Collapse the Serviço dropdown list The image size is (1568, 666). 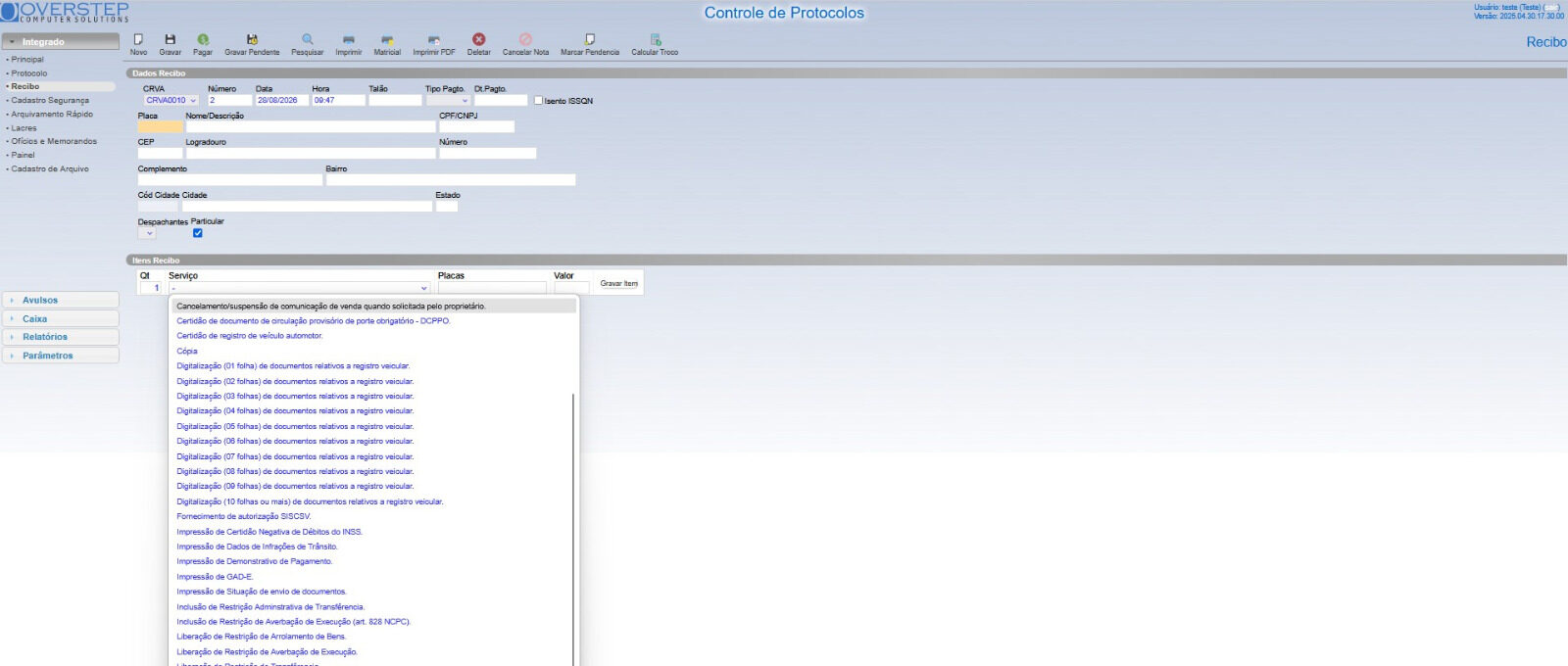(299, 288)
